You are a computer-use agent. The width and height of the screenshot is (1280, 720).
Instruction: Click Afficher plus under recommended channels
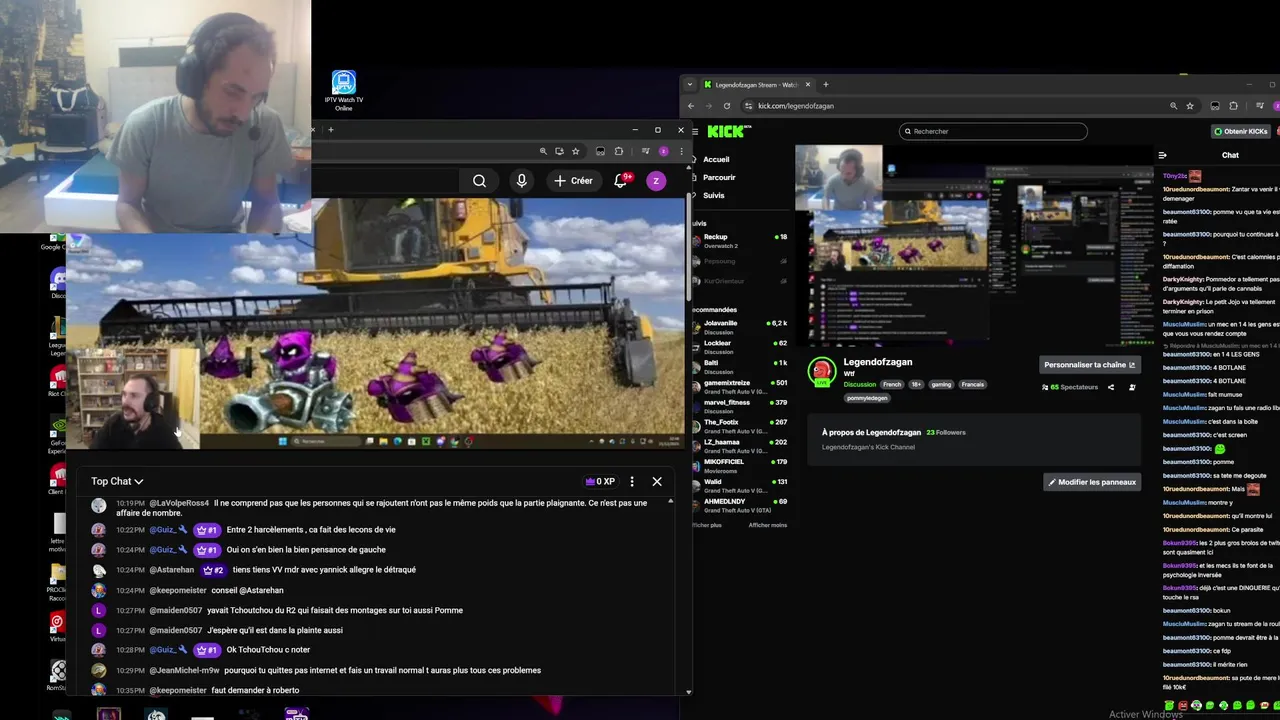pyautogui.click(x=707, y=525)
